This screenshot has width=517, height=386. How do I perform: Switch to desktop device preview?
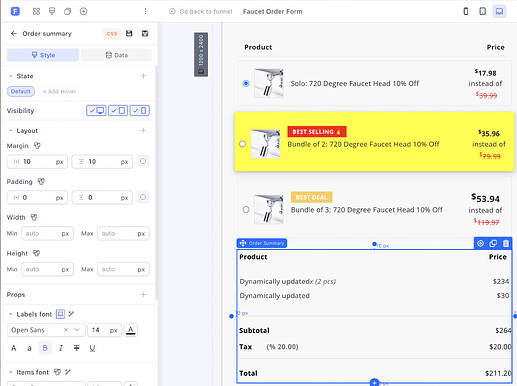[x=499, y=11]
